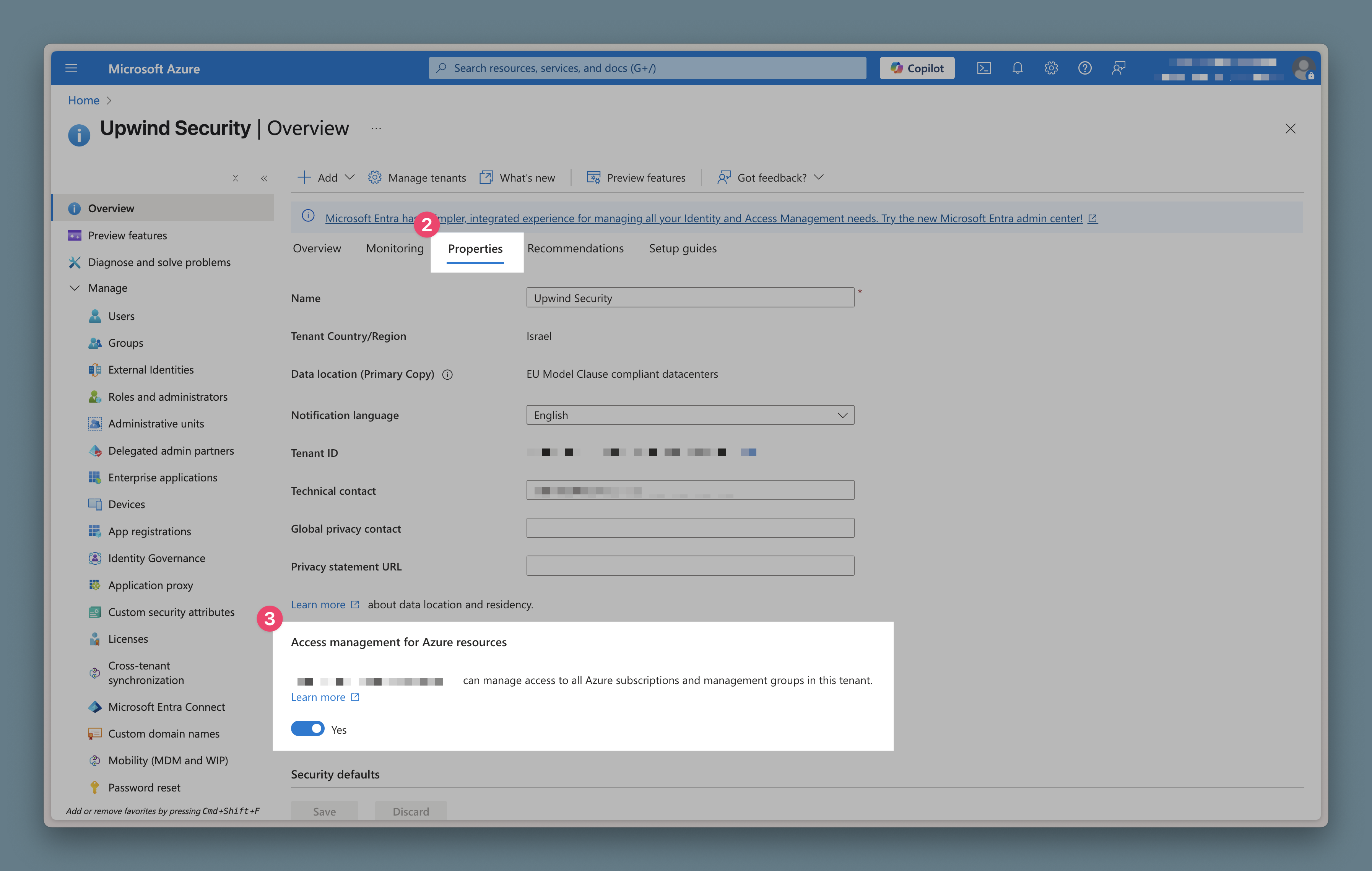Open the more options ellipsis beside Overview title
Screen dimensions: 1372x871
coord(376,129)
